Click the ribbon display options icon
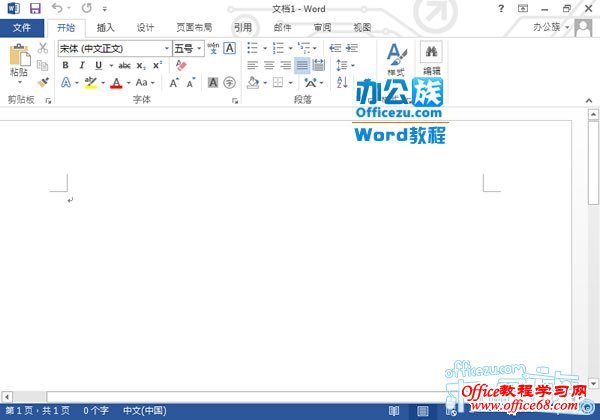This screenshot has width=600, height=420. 523,8
